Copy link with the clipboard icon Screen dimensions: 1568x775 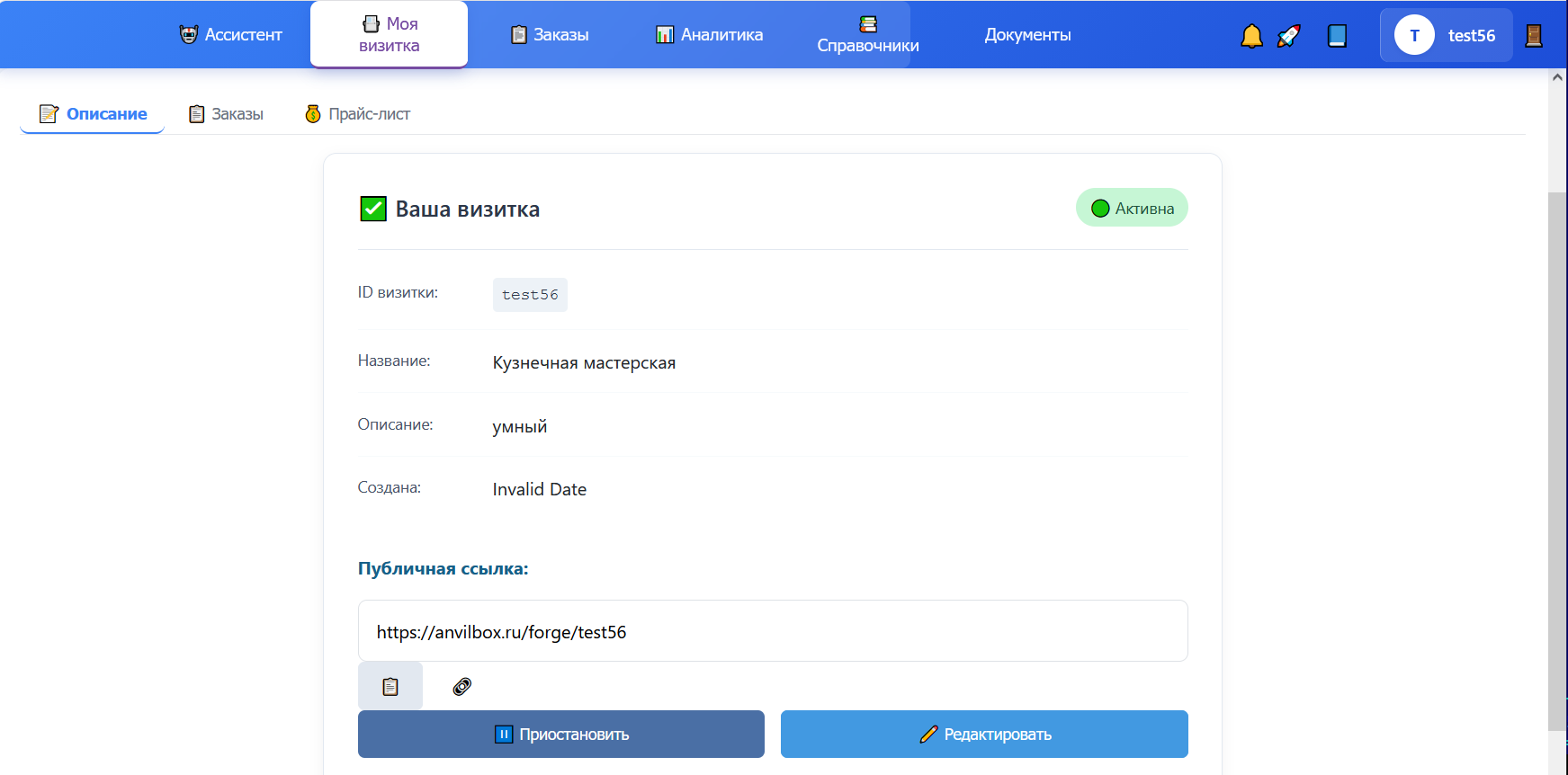click(390, 686)
